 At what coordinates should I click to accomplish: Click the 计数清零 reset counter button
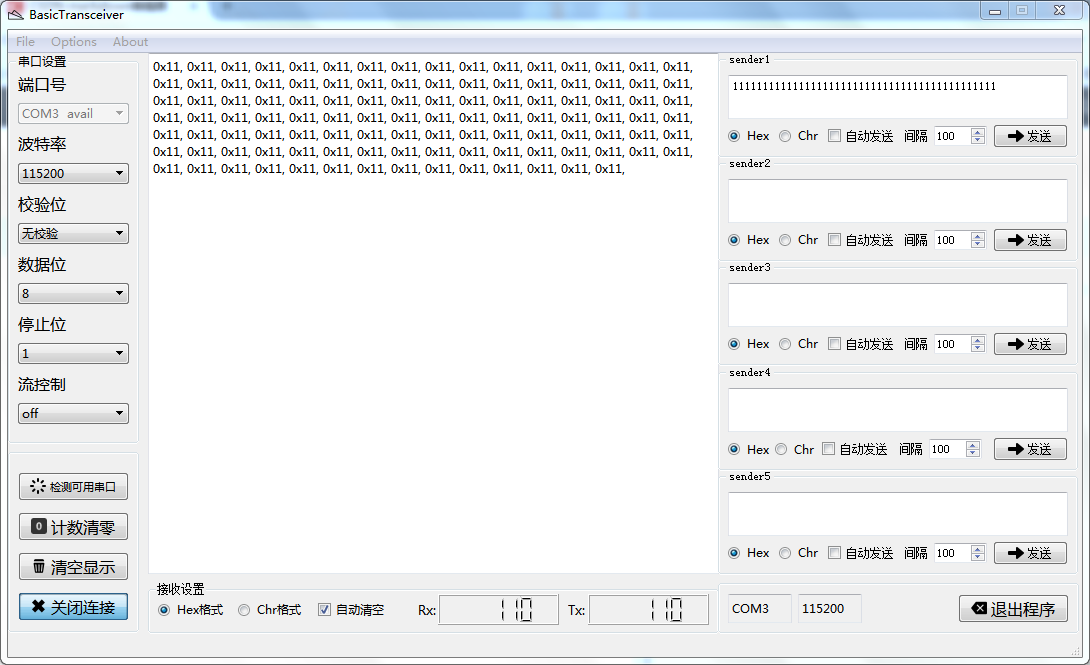tap(73, 527)
